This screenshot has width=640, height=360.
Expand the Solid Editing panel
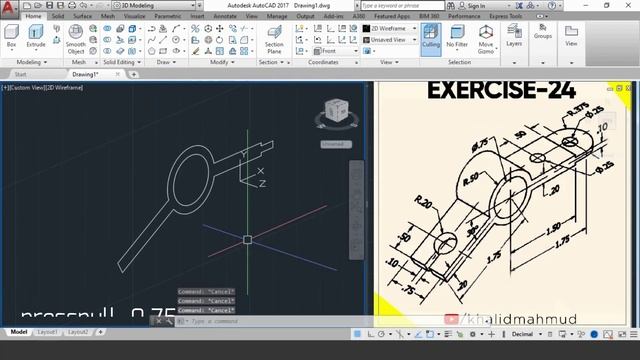[x=122, y=62]
